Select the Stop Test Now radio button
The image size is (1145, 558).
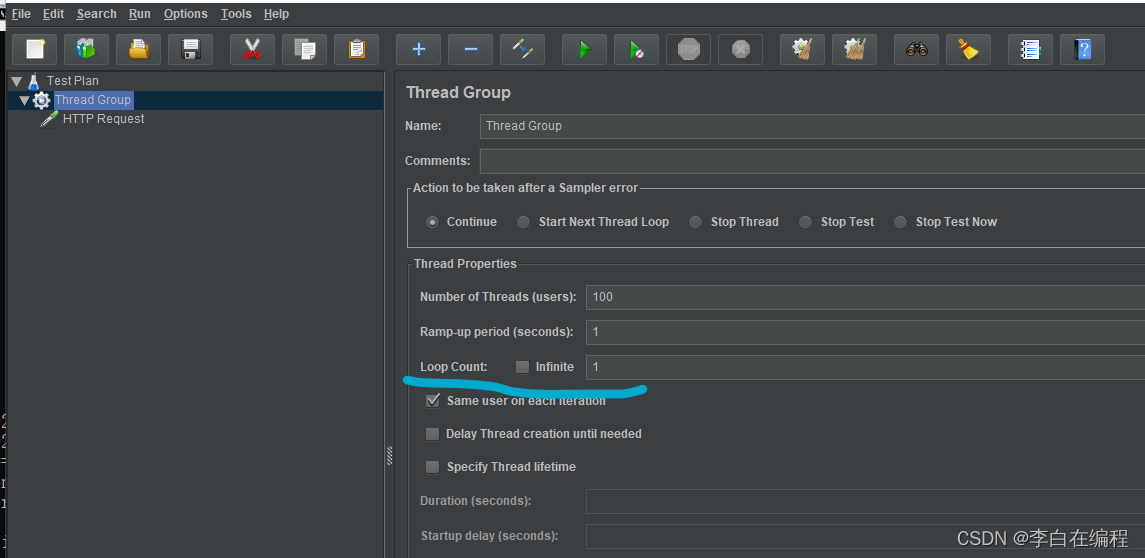901,222
